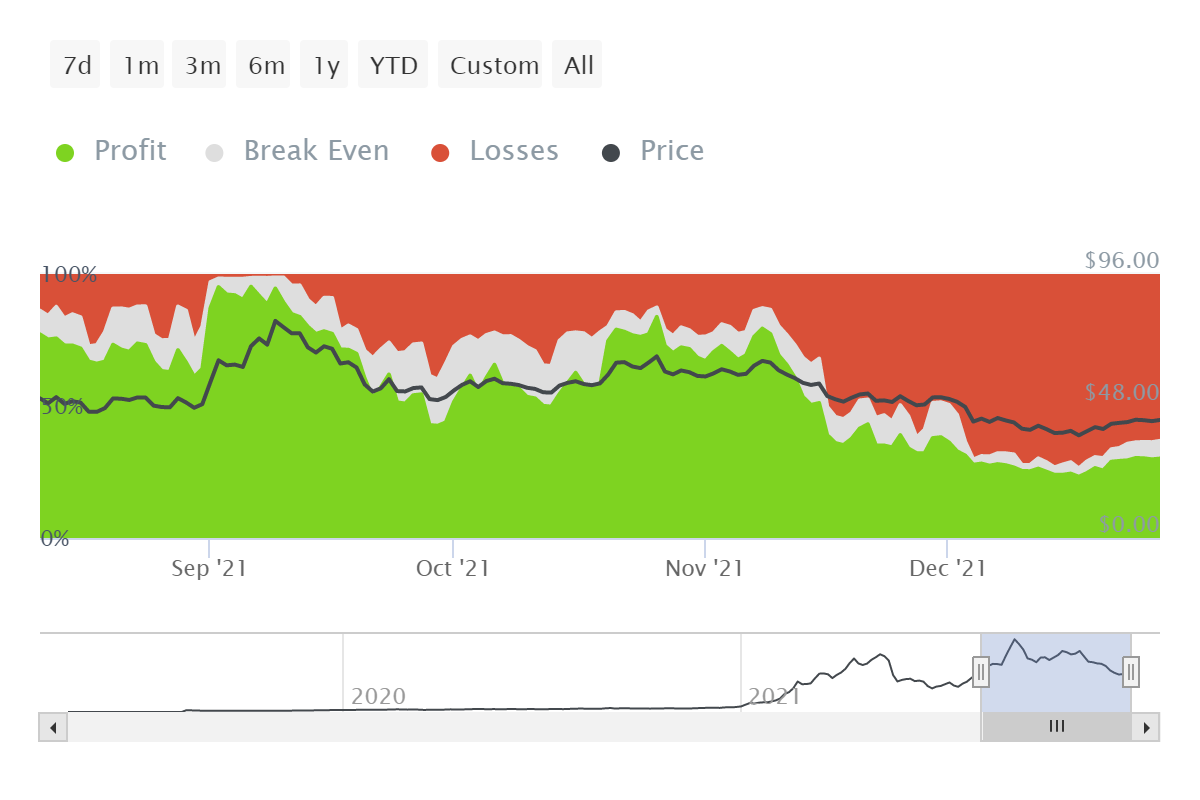Click the left navigator range handle

coord(981,672)
